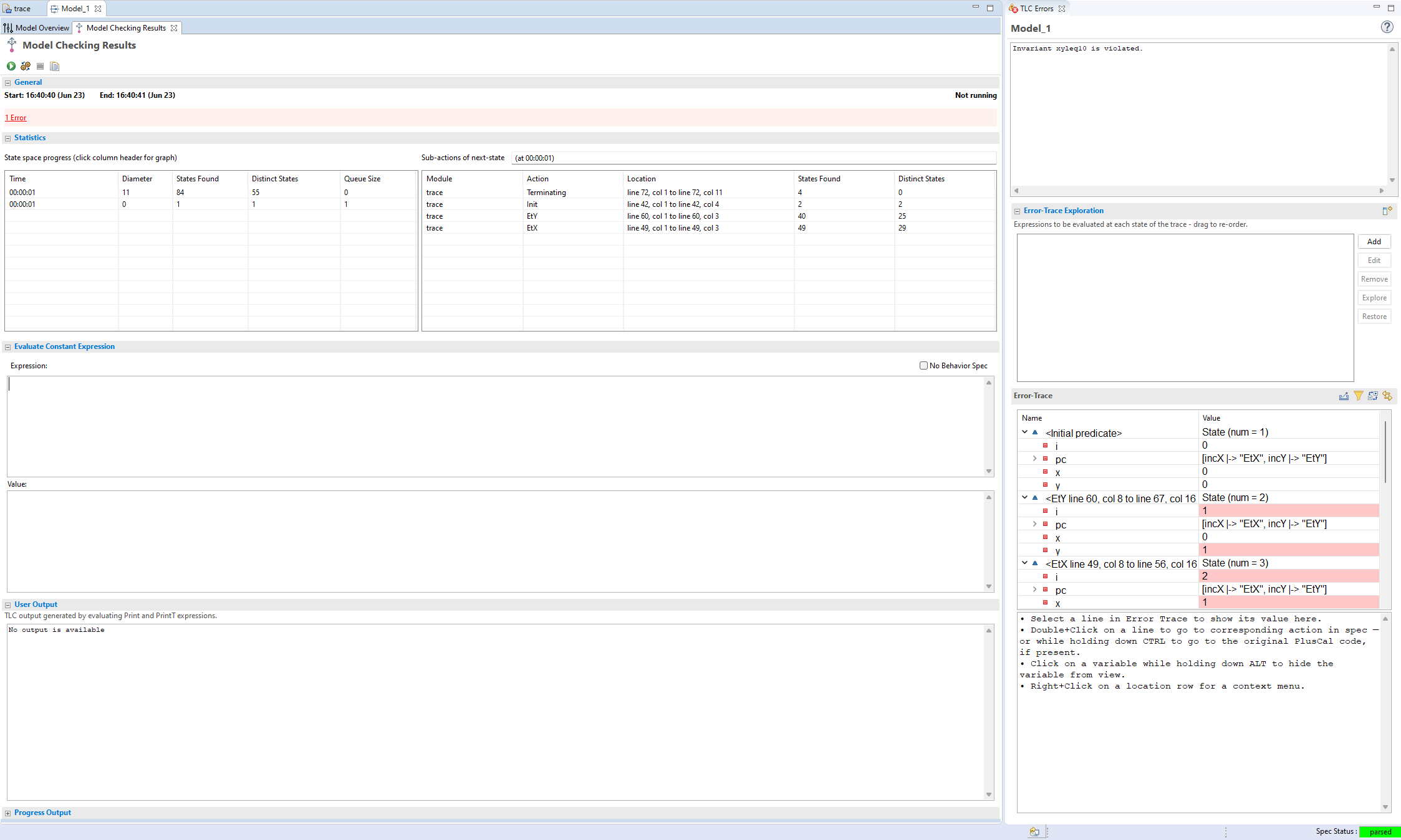Screen dimensions: 1401x840
Task: Close the TLC Errors view tab
Action: point(1062,9)
